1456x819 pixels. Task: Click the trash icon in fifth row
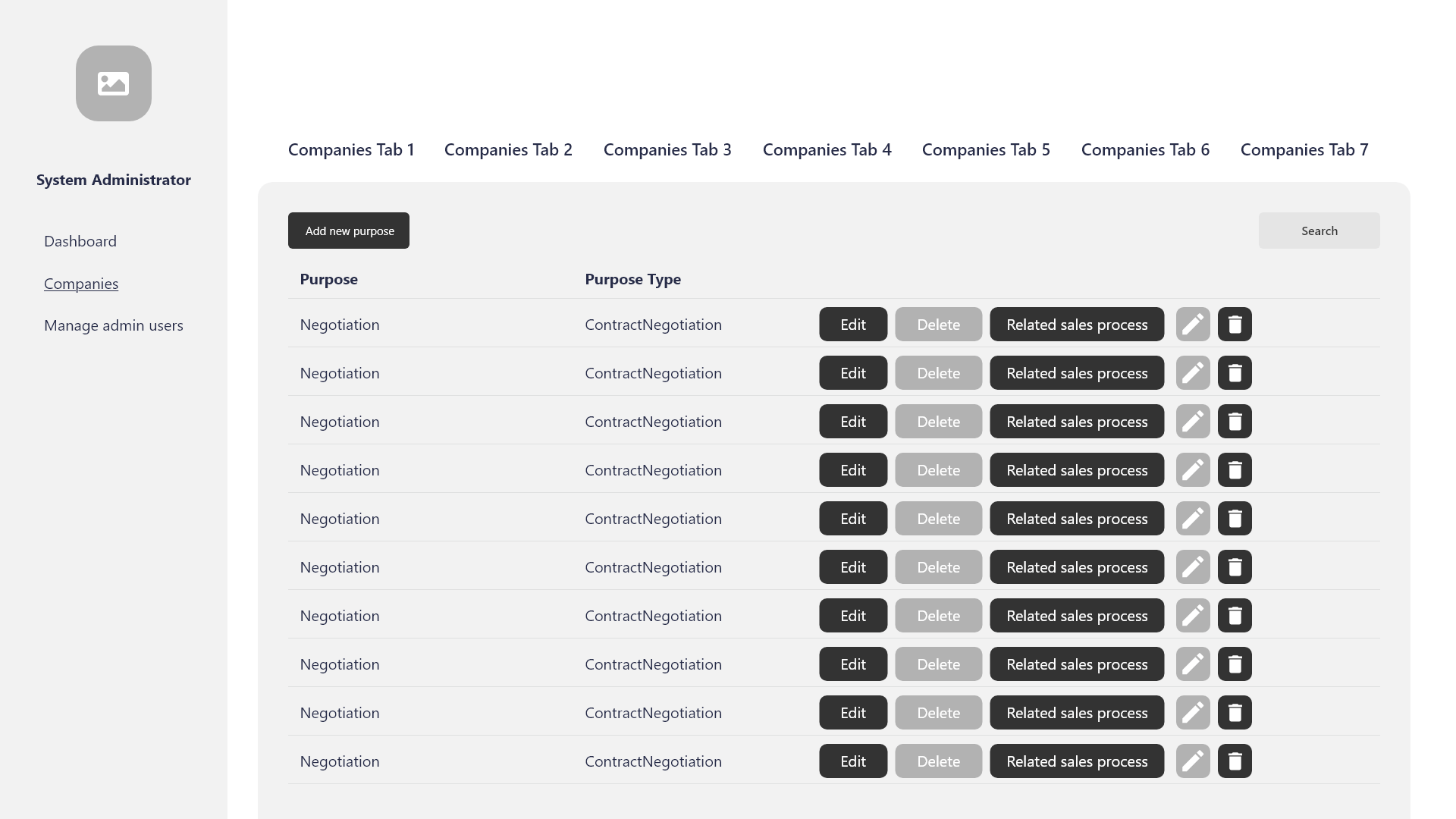pyautogui.click(x=1235, y=519)
